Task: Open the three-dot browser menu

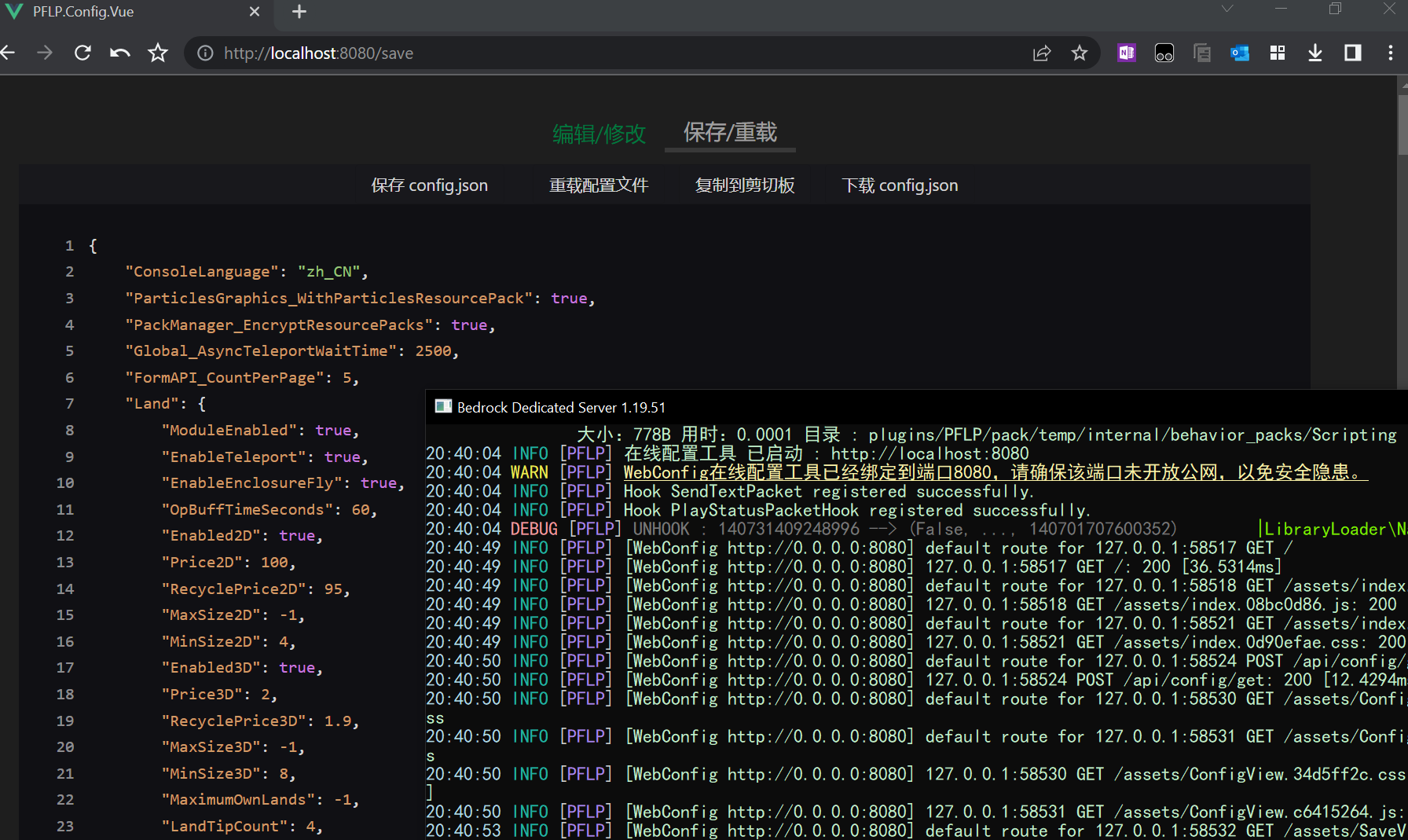Action: pos(1391,53)
